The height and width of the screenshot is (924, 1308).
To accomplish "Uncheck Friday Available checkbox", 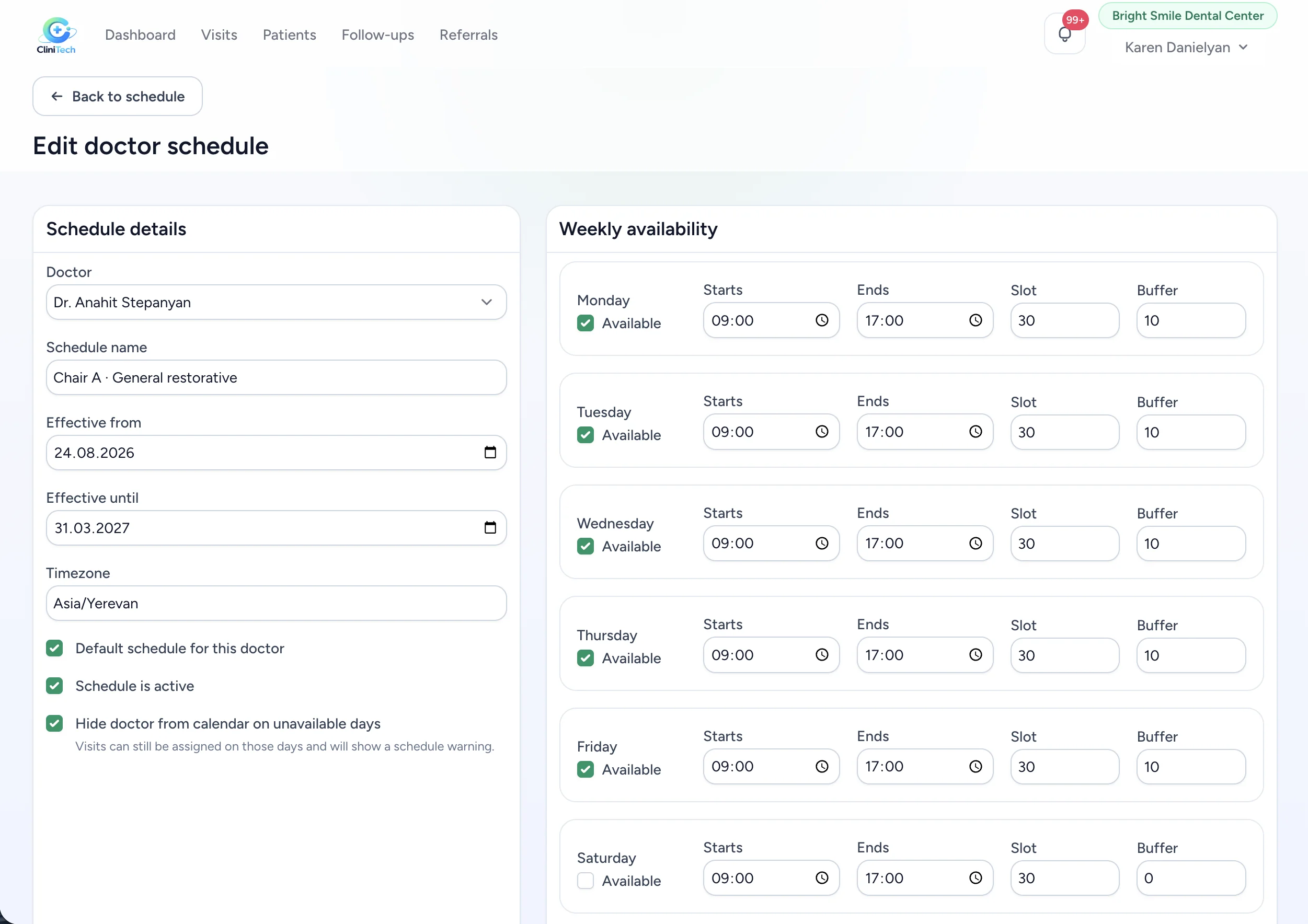I will [x=585, y=770].
